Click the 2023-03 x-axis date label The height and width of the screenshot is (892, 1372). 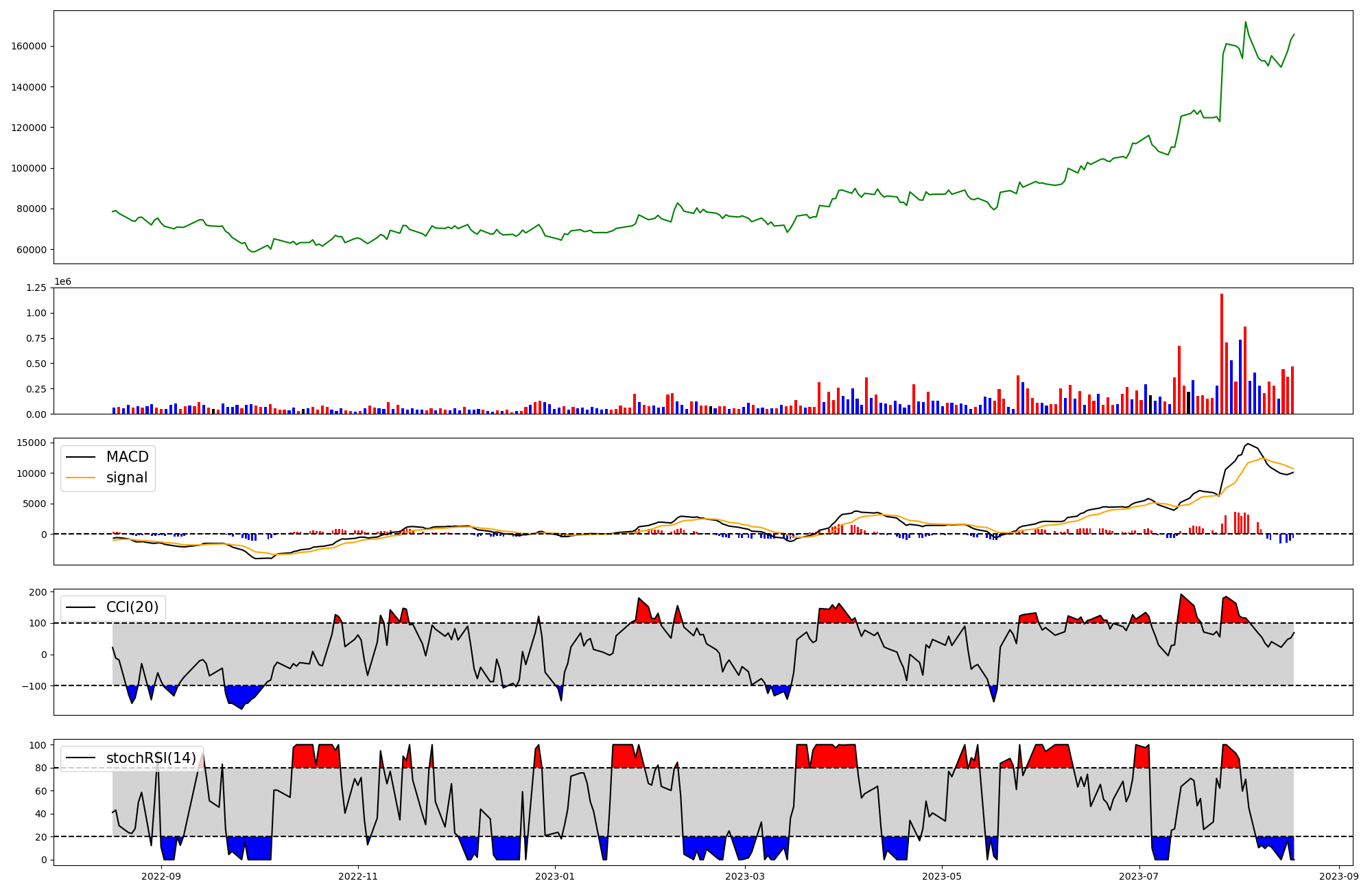[x=745, y=876]
